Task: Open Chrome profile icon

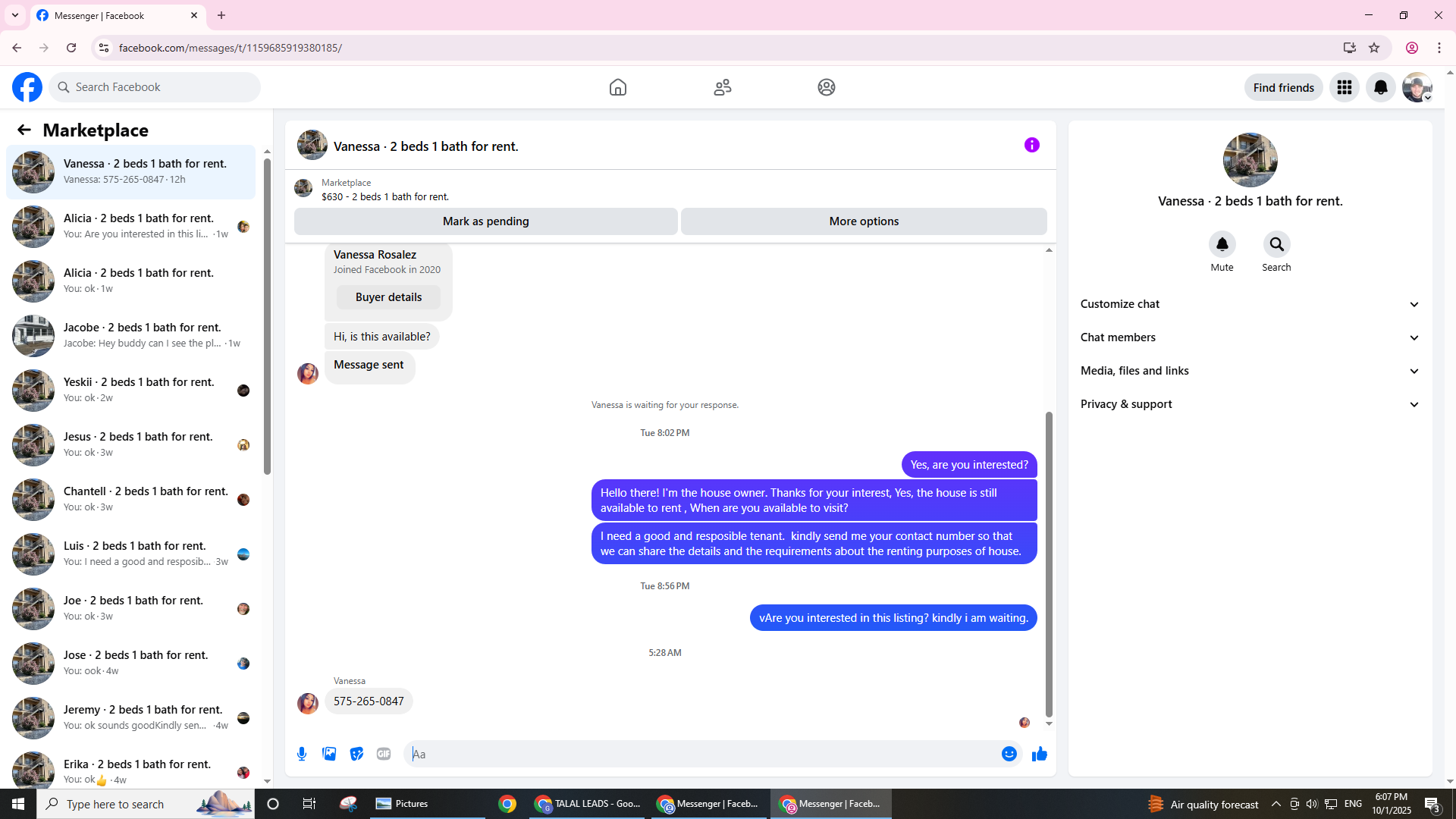Action: [x=1412, y=48]
